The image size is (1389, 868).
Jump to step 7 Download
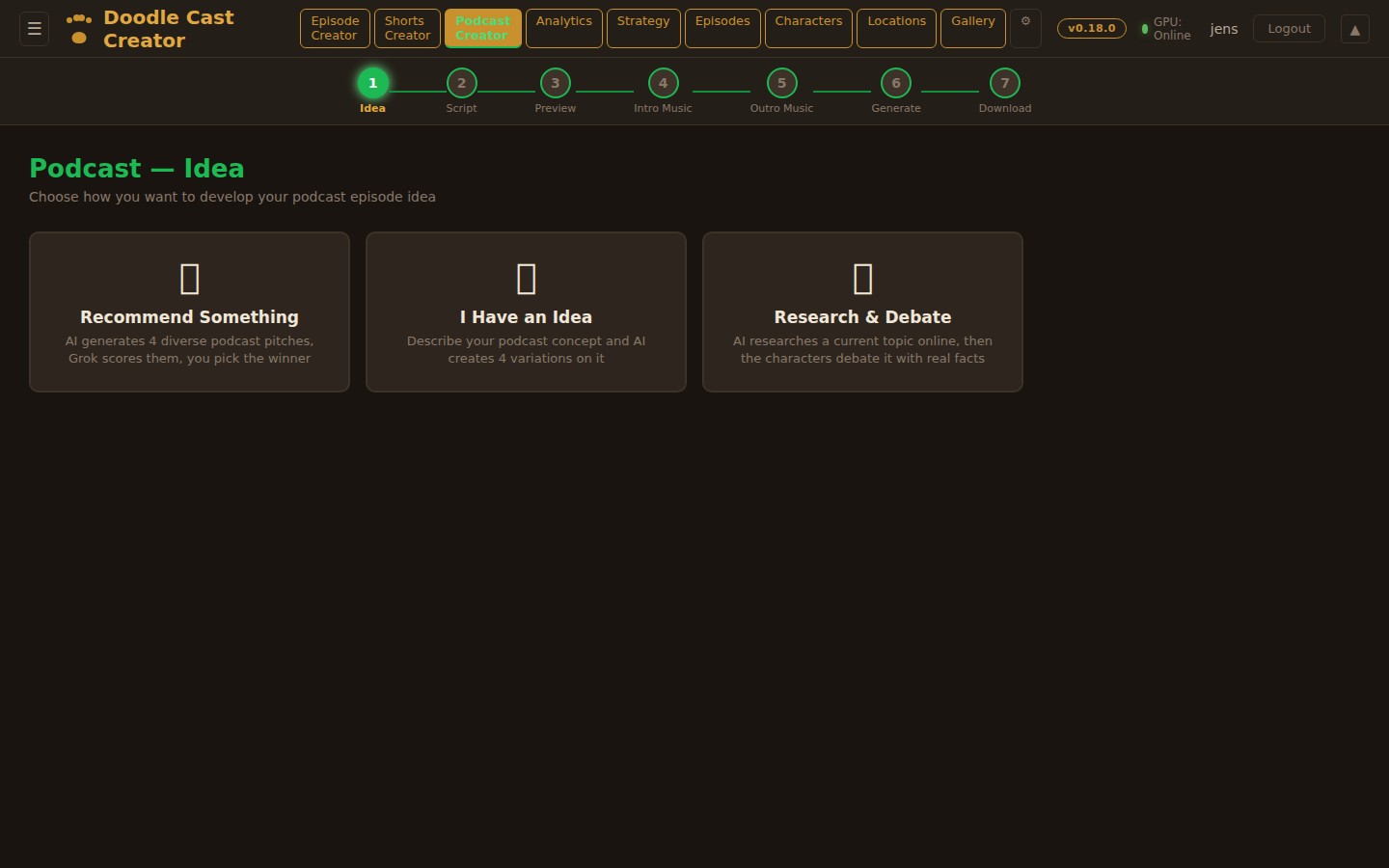click(1004, 84)
